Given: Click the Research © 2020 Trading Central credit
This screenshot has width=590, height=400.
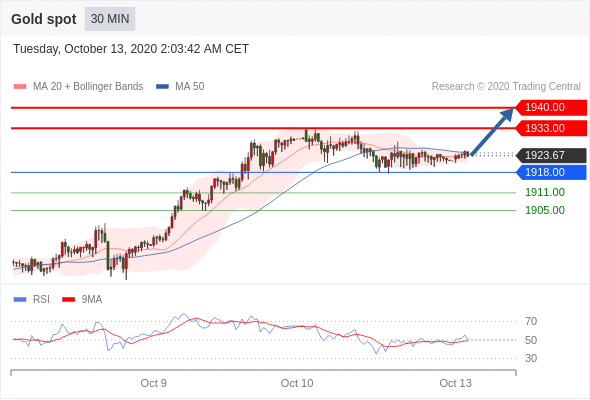Looking at the screenshot, I should click(x=506, y=87).
